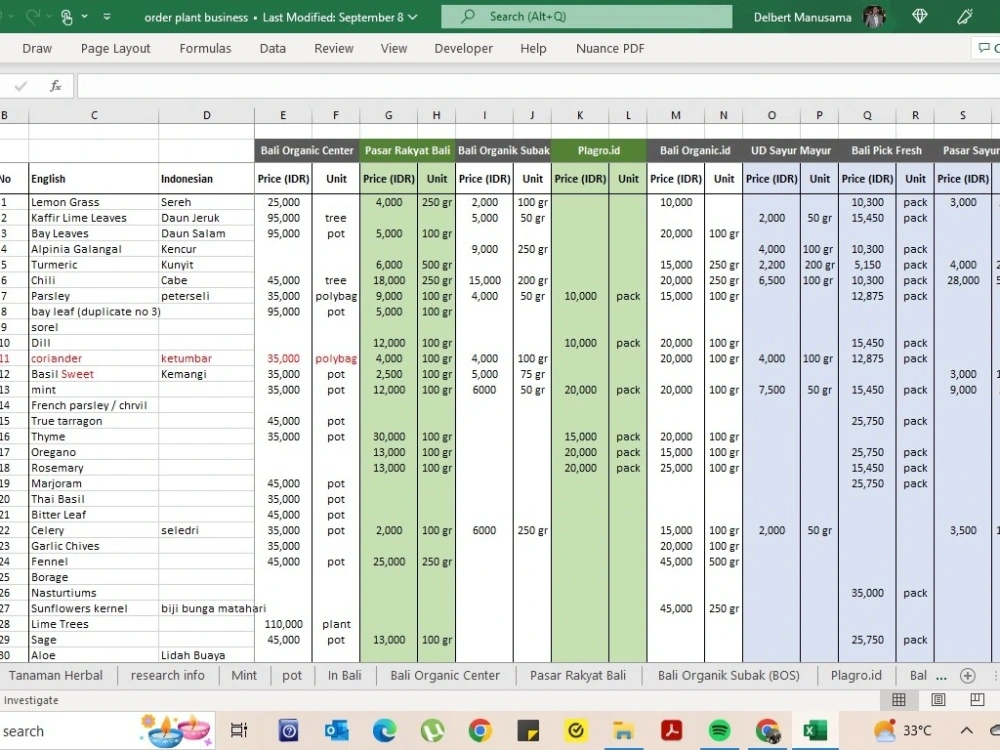
Task: Show hidden system tray icons chevron
Action: click(x=967, y=731)
